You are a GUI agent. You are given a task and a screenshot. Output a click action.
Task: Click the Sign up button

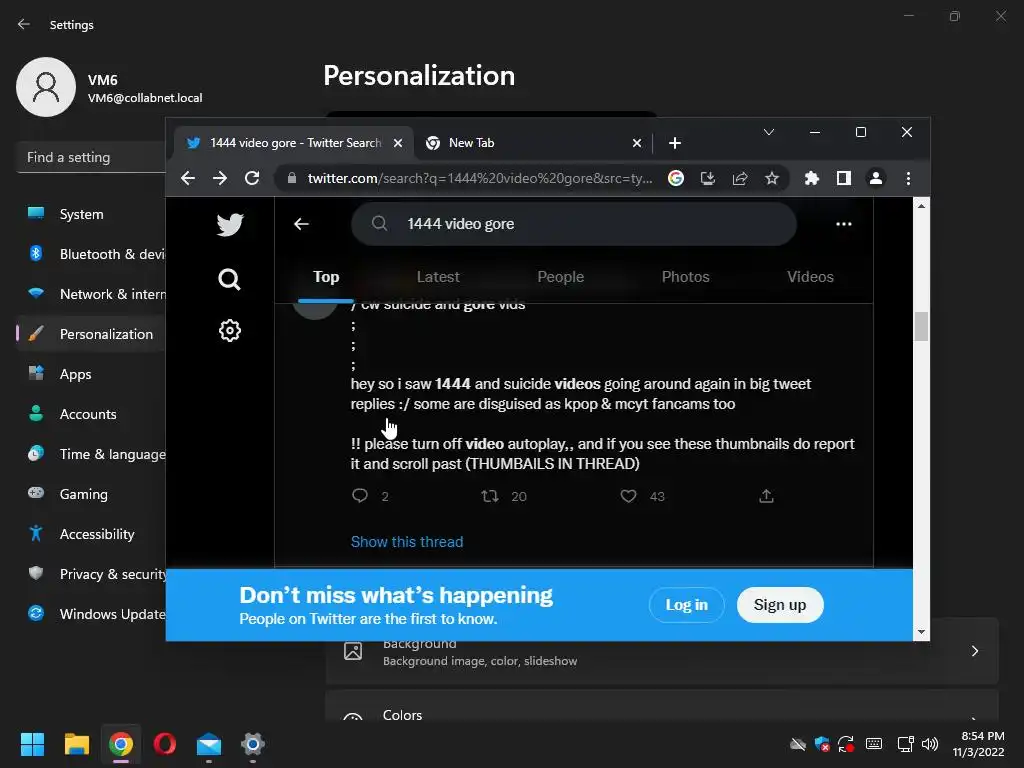[780, 605]
